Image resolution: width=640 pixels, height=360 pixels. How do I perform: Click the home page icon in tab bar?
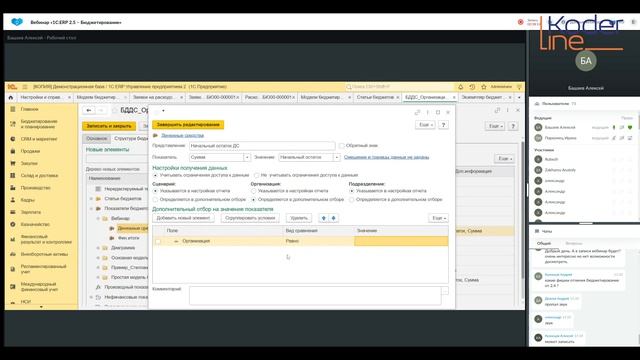point(11,98)
